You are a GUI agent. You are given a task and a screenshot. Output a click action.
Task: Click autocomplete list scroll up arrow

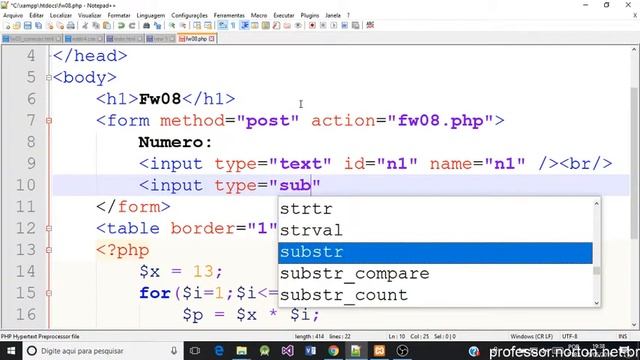(x=596, y=203)
